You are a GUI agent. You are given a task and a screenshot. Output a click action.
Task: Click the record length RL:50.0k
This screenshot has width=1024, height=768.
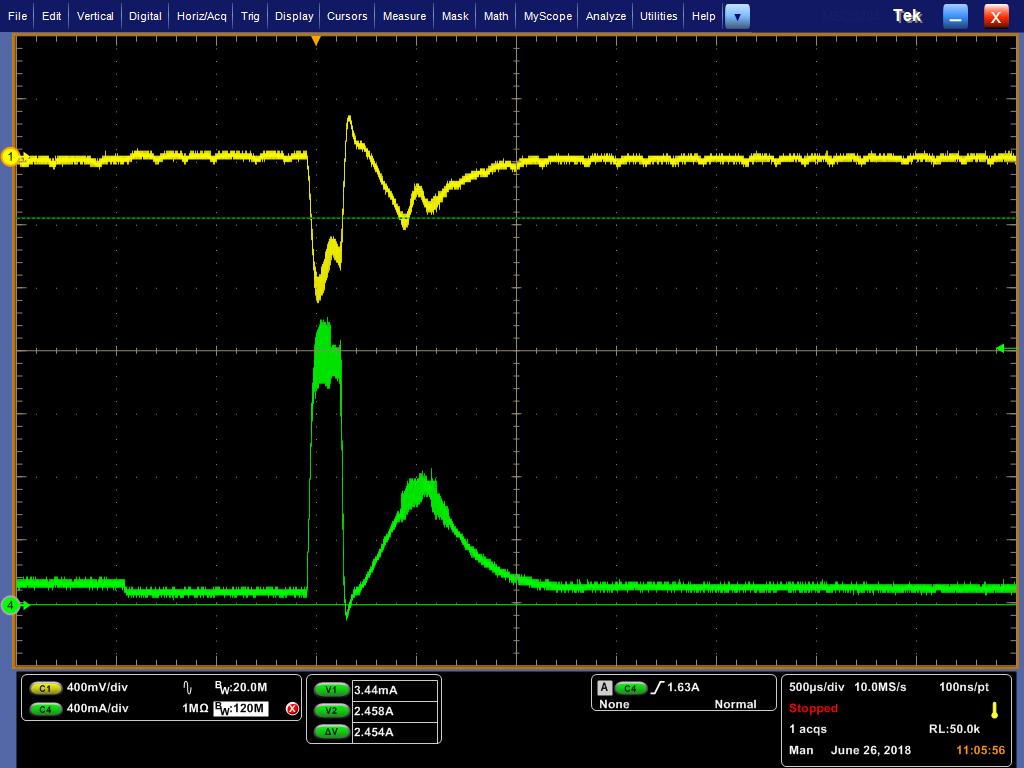coord(955,729)
